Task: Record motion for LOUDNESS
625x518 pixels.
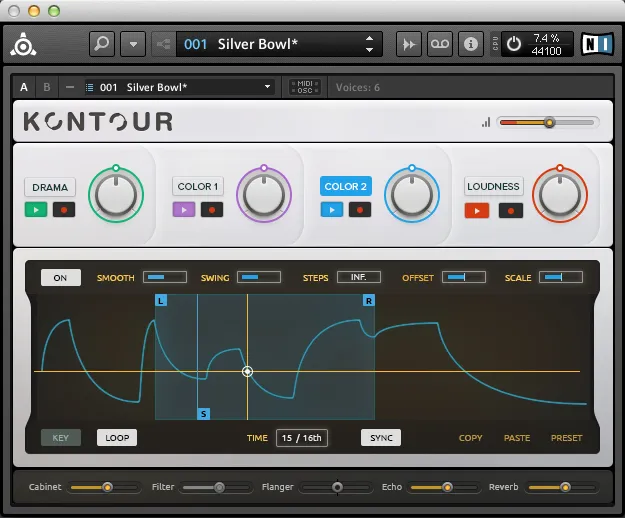Action: (511, 211)
